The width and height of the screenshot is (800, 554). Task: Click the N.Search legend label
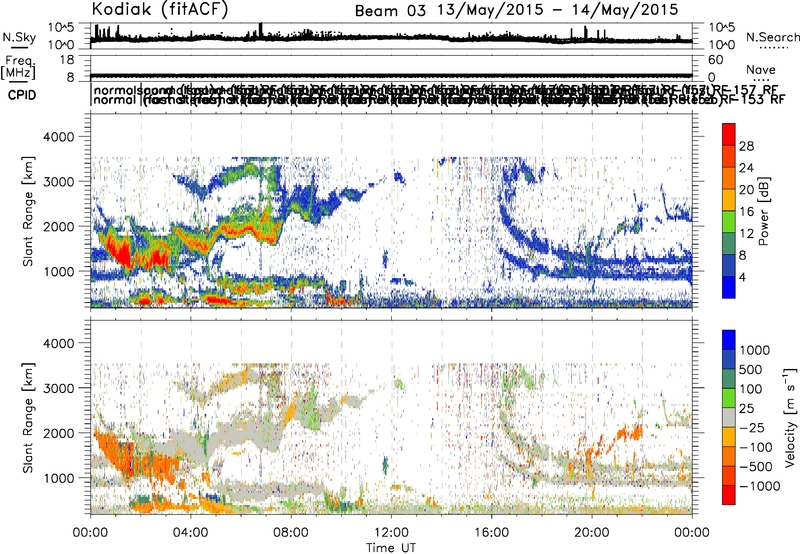coord(772,37)
